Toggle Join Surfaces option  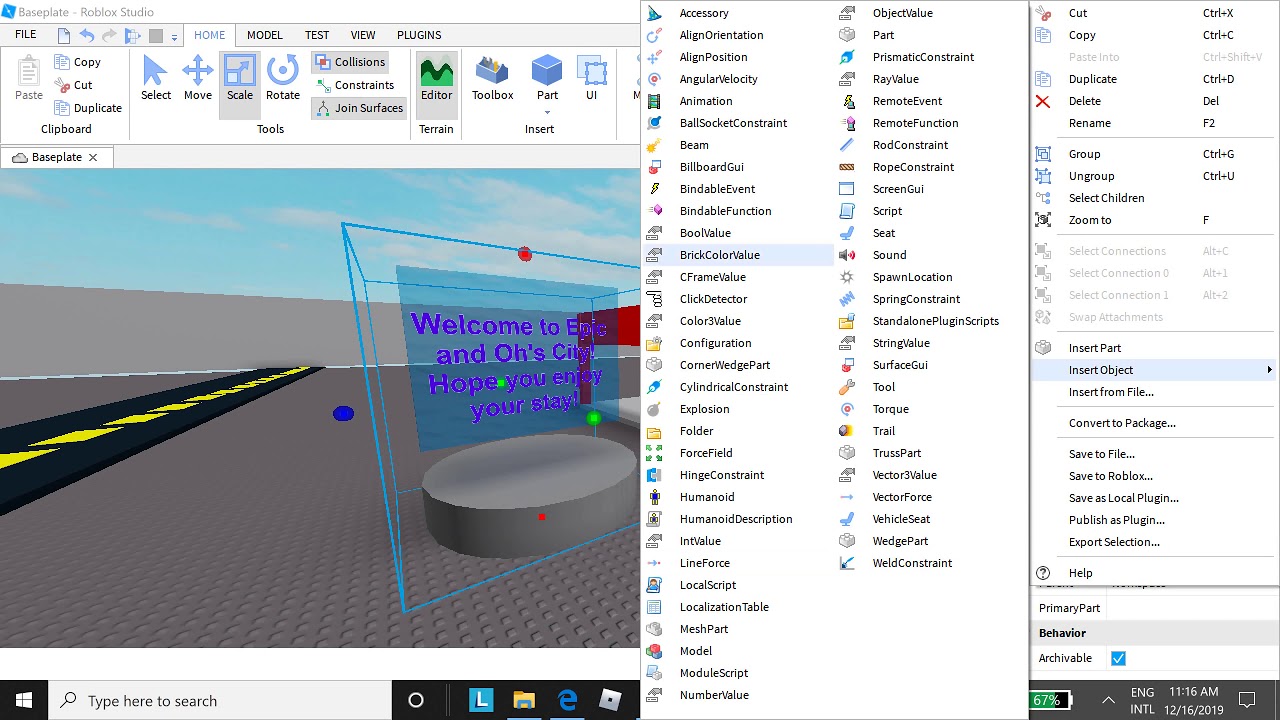coord(359,108)
